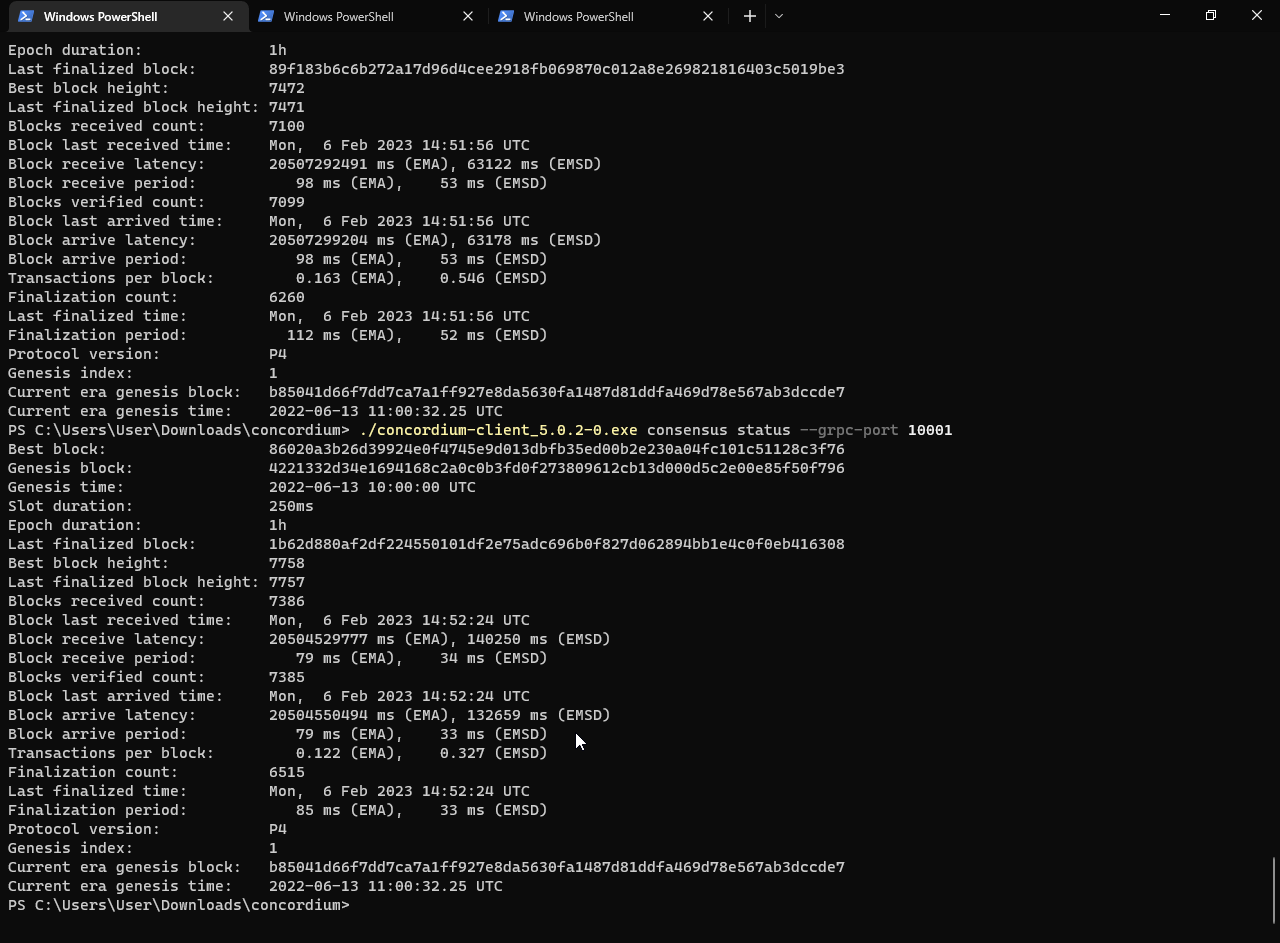Open a new tab with the plus icon
This screenshot has height=943, width=1280.
tap(749, 16)
